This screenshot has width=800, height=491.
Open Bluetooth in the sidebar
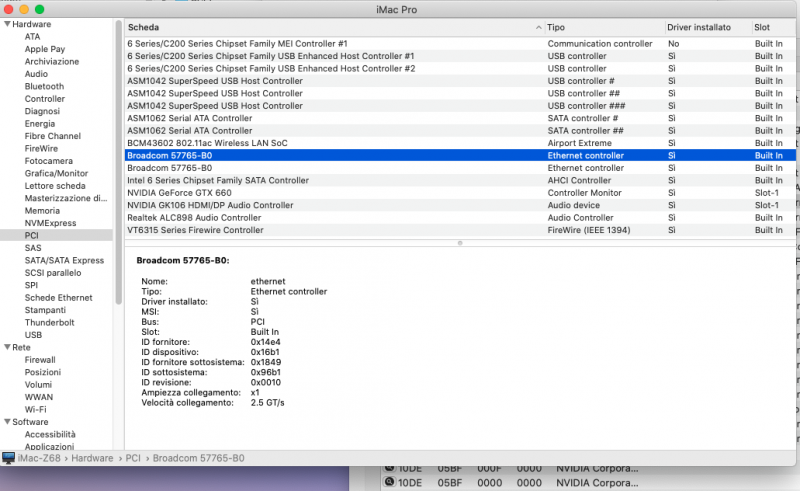44,86
